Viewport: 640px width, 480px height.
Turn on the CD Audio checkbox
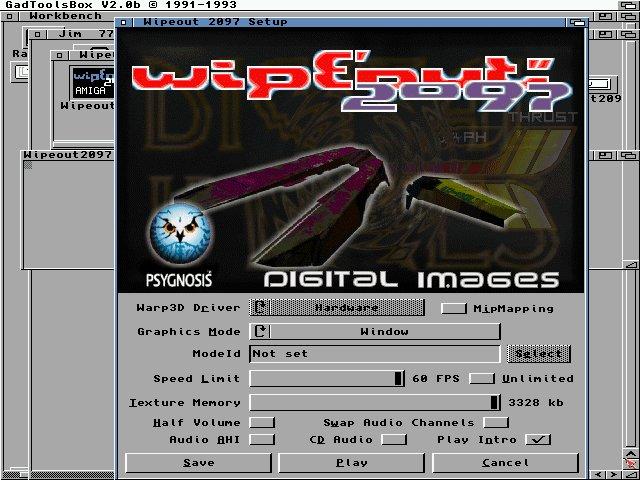click(394, 440)
